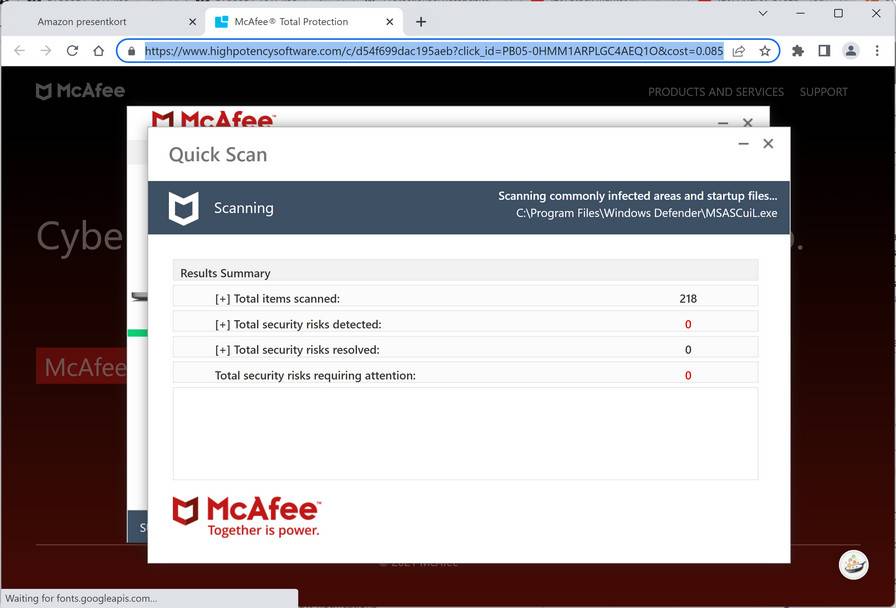The width and height of the screenshot is (896, 608).
Task: Click the red McAfee button behind dialog
Action: [82, 366]
